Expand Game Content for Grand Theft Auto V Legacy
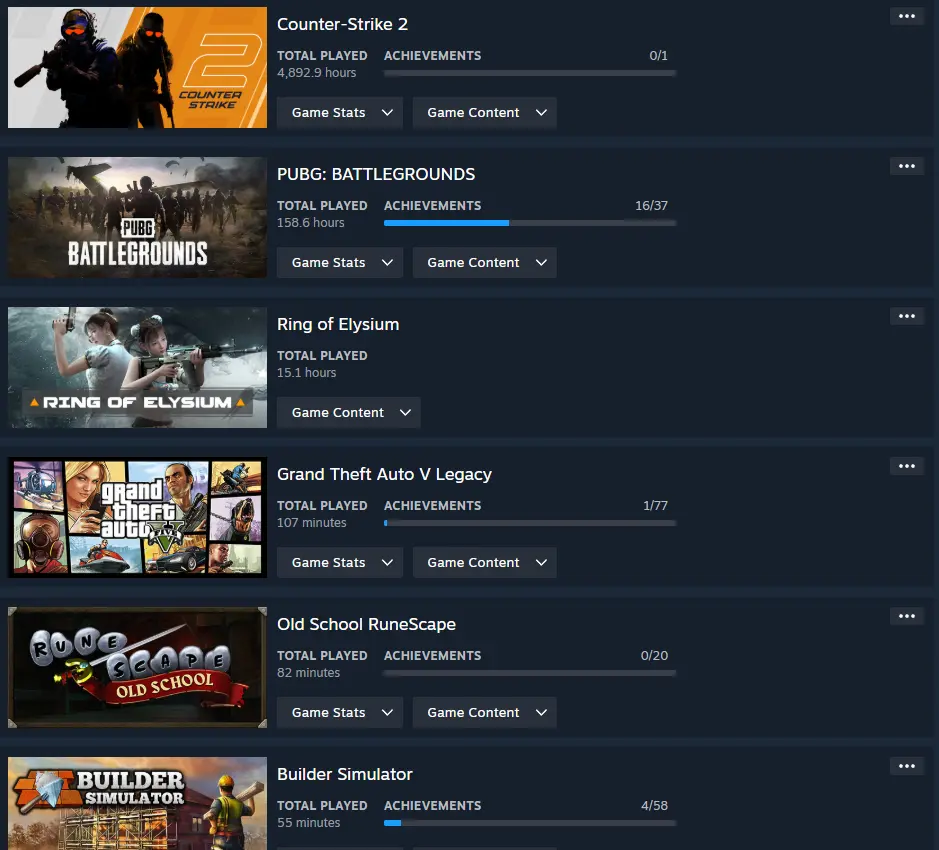939x850 pixels. click(x=484, y=562)
